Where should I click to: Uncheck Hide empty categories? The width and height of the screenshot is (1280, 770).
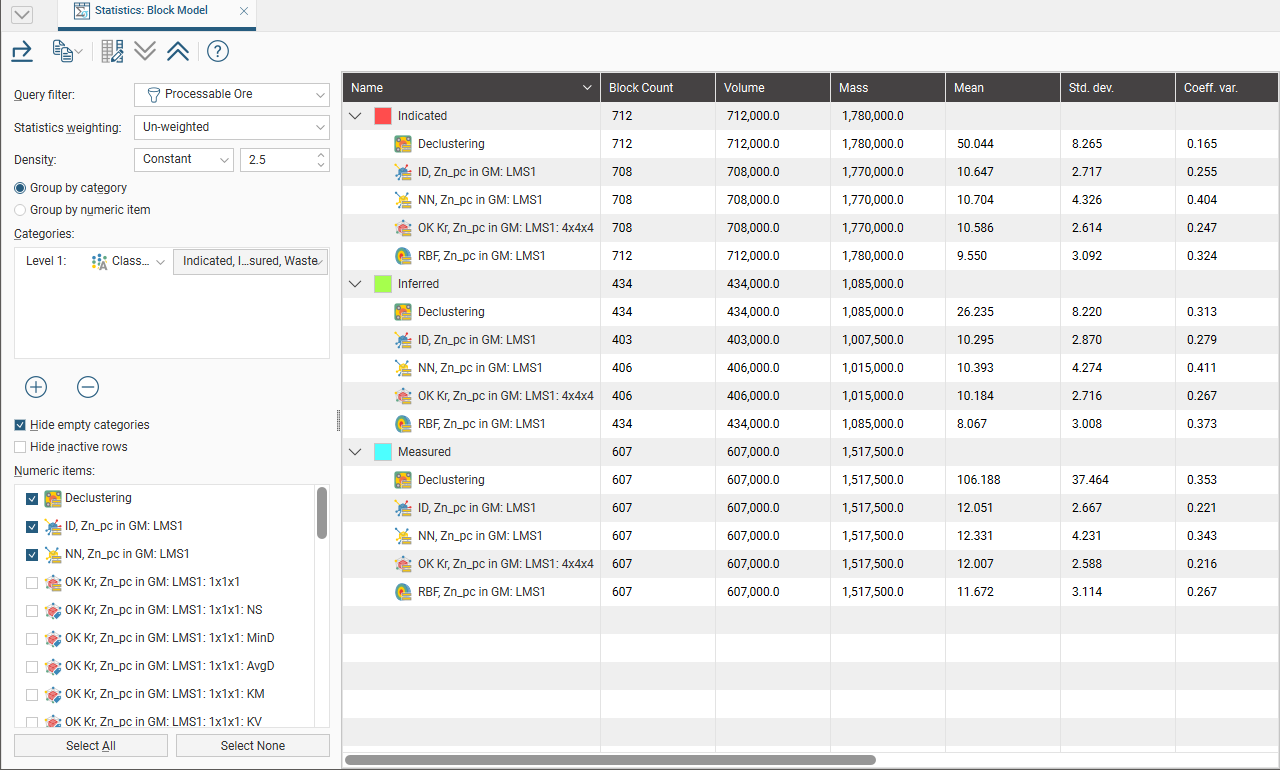point(20,425)
